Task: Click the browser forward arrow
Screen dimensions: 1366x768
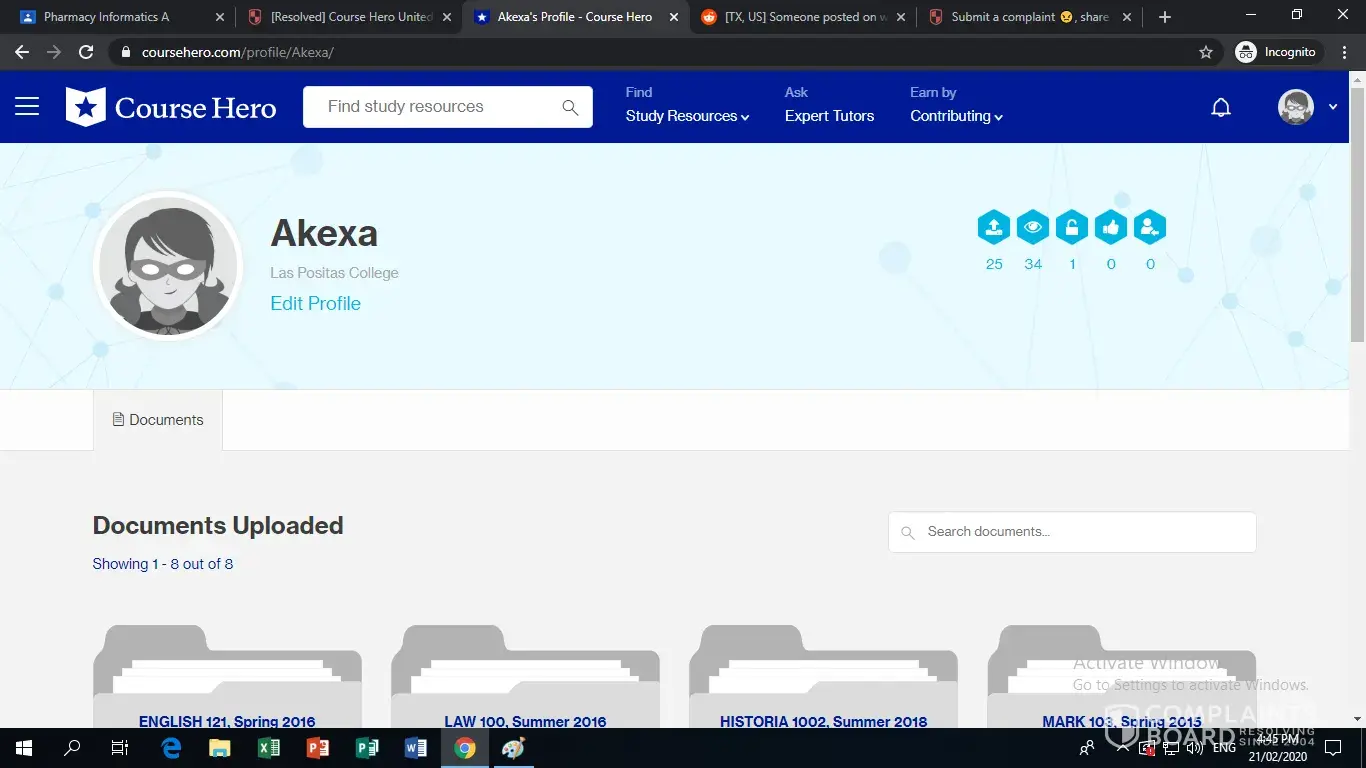Action: (54, 52)
